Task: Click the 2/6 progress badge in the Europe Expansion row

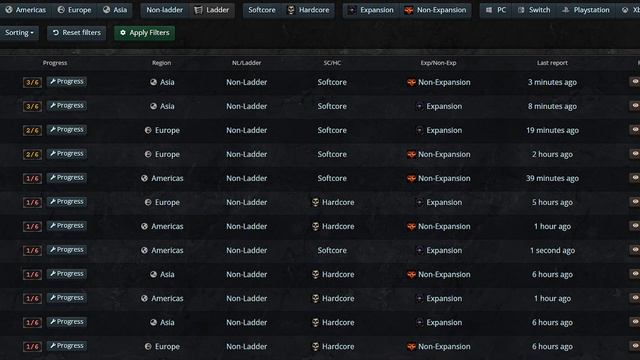Action: pyautogui.click(x=32, y=131)
